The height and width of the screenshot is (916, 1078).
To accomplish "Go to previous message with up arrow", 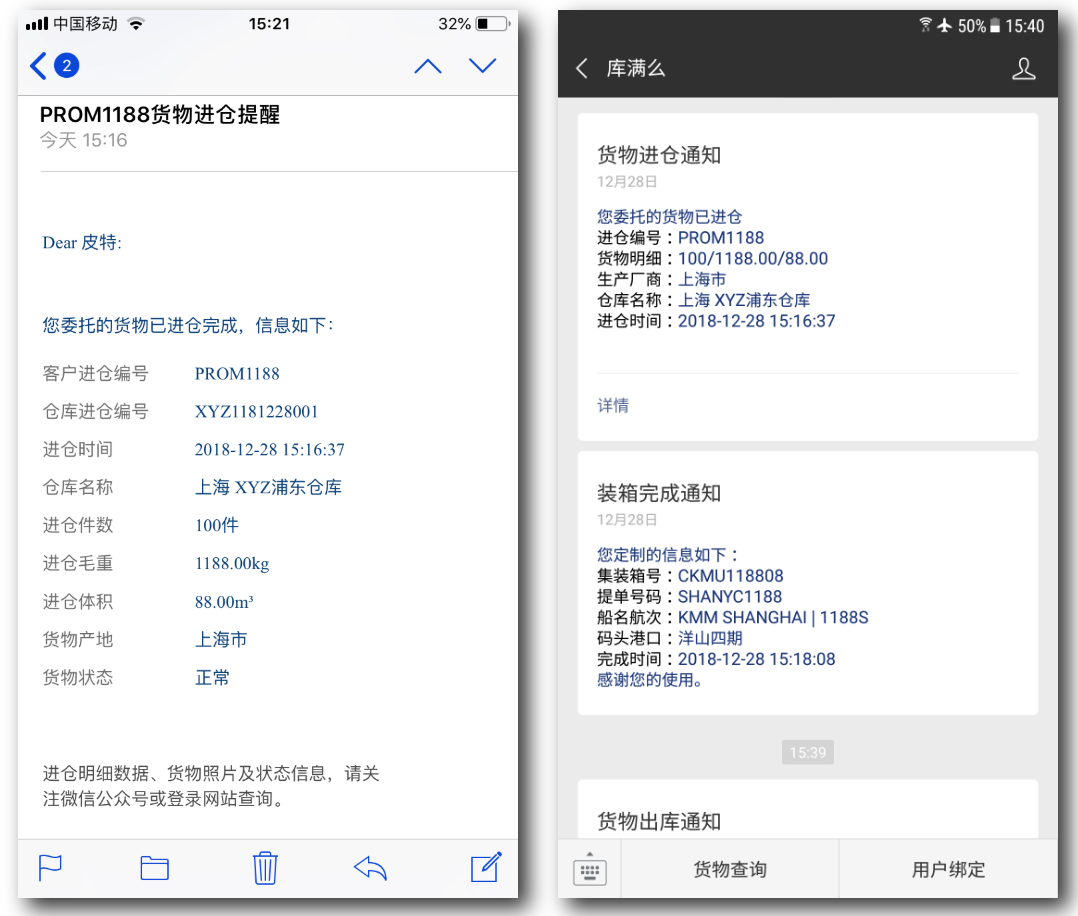I will [x=427, y=66].
